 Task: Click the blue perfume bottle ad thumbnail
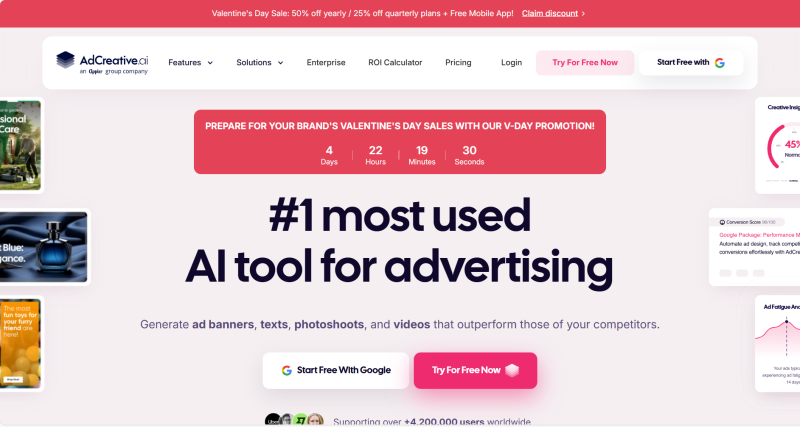point(44,247)
